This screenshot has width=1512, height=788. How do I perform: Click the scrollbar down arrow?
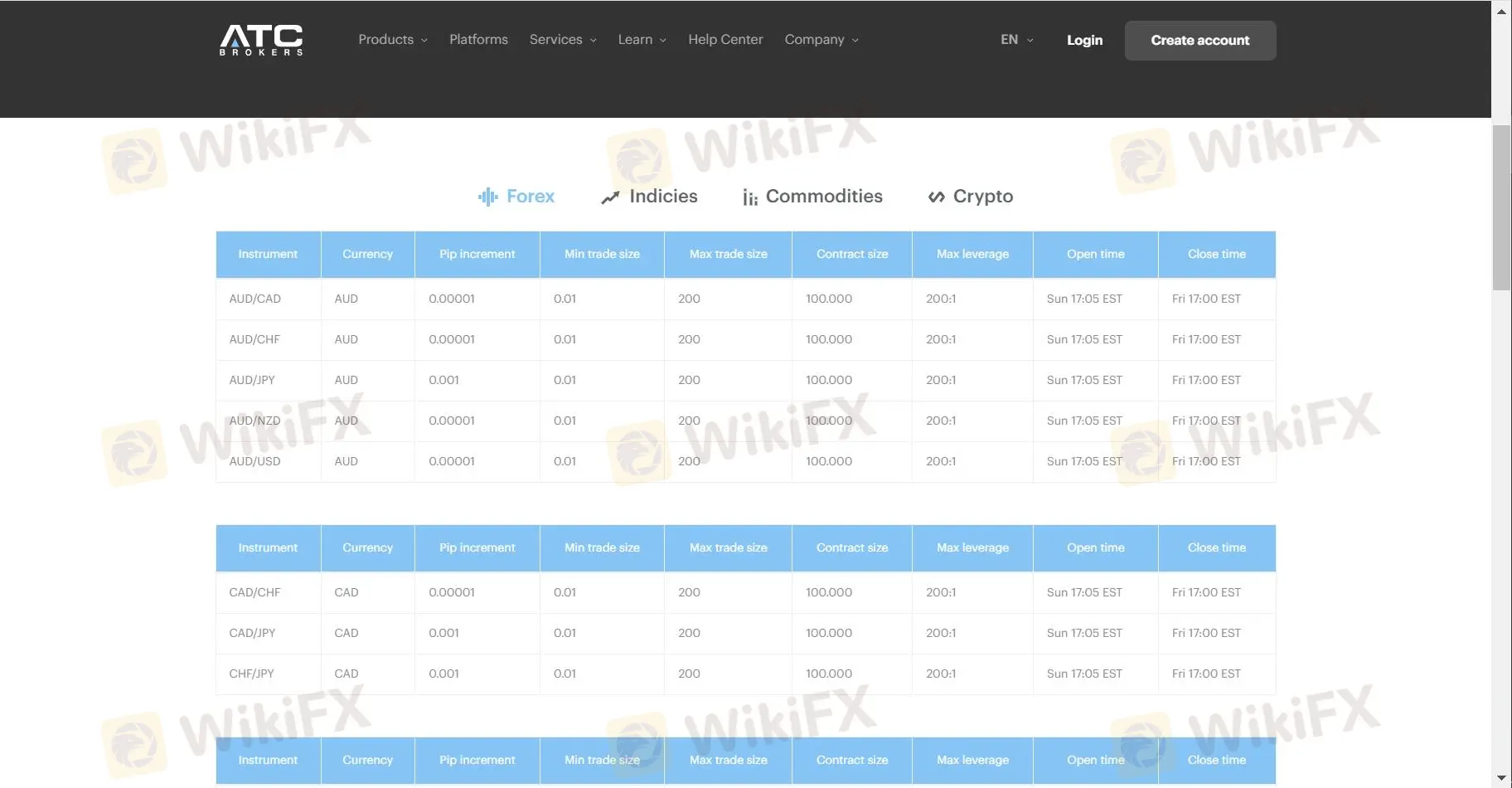pos(1500,778)
